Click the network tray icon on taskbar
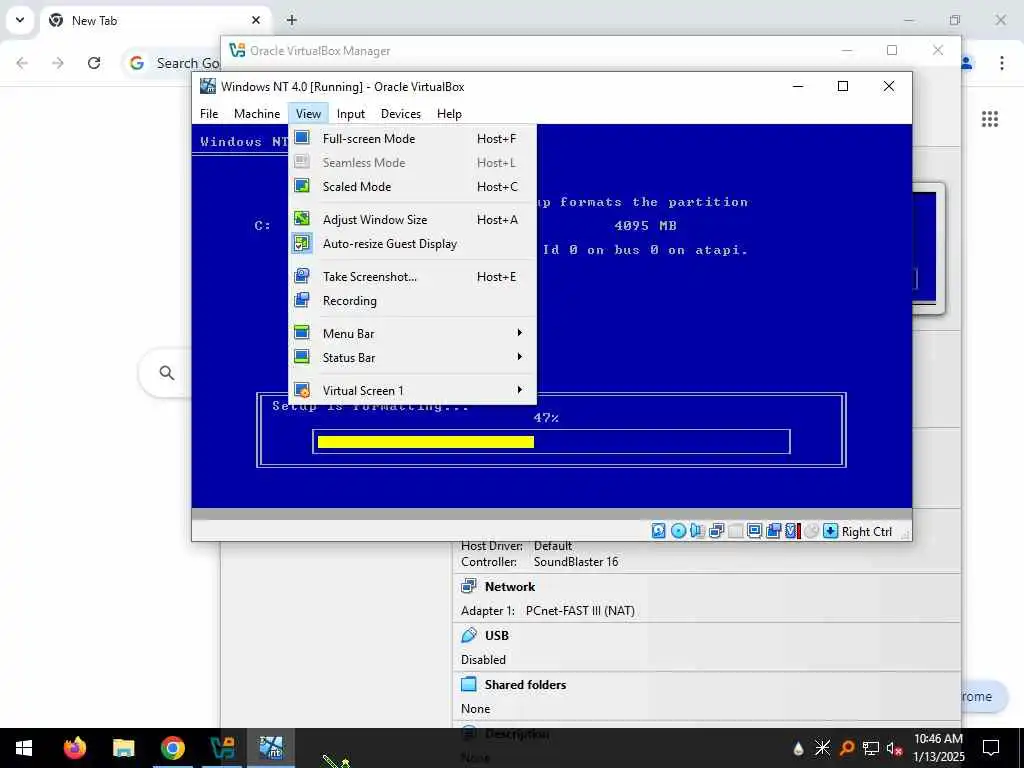 (x=871, y=748)
